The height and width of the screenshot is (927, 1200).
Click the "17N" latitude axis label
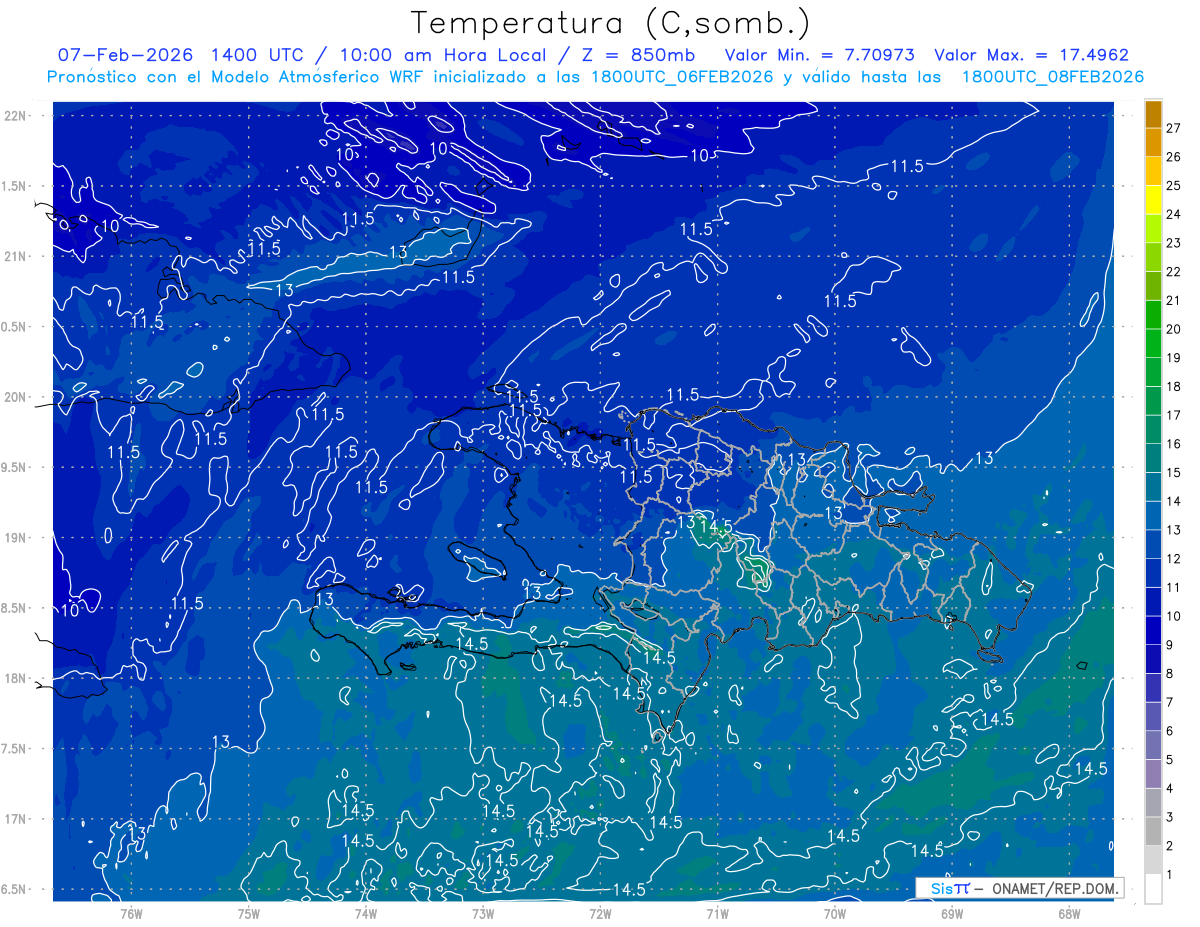point(15,819)
